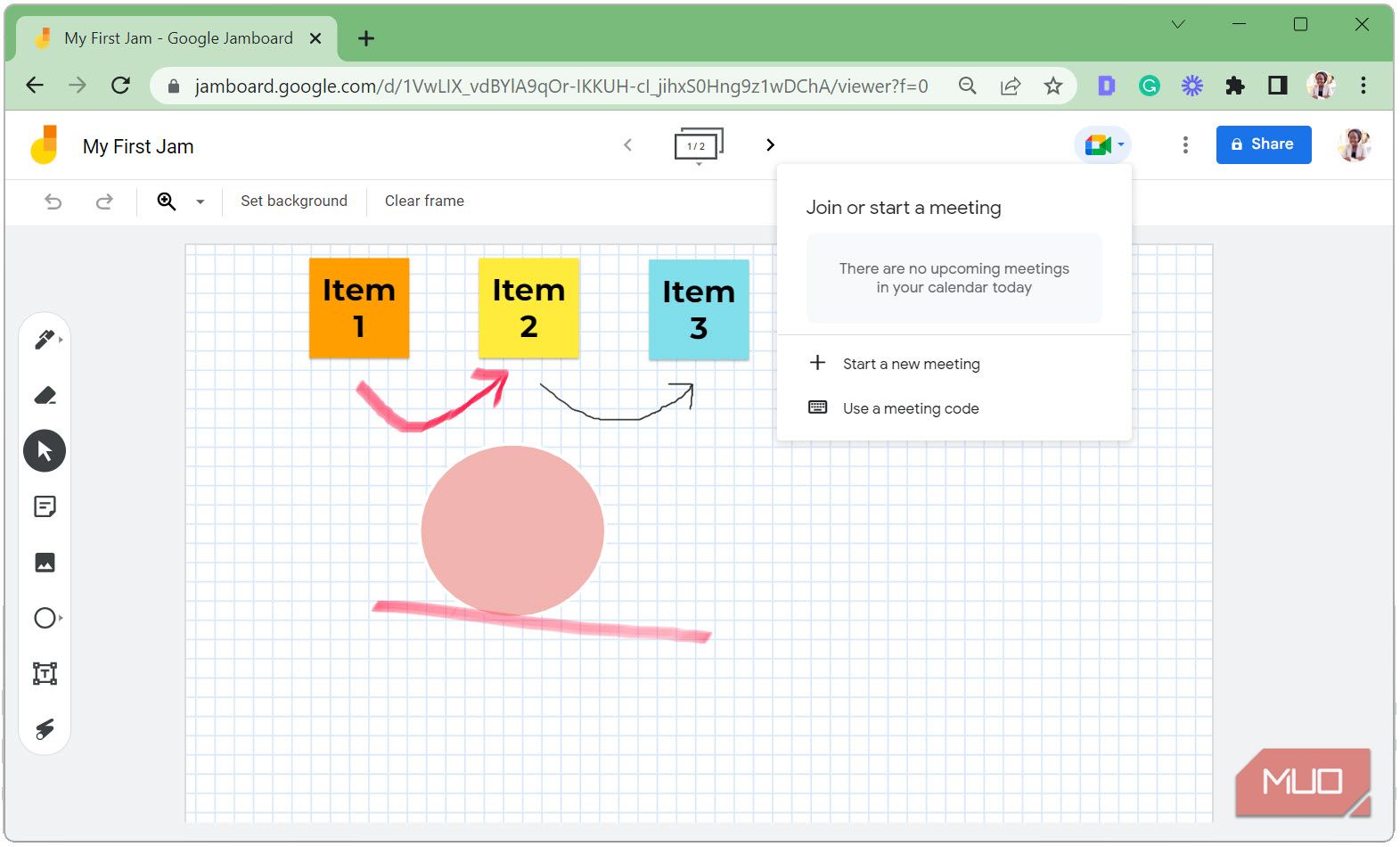The width and height of the screenshot is (1400, 847).
Task: Open the Jamboard home logo
Action: (45, 144)
